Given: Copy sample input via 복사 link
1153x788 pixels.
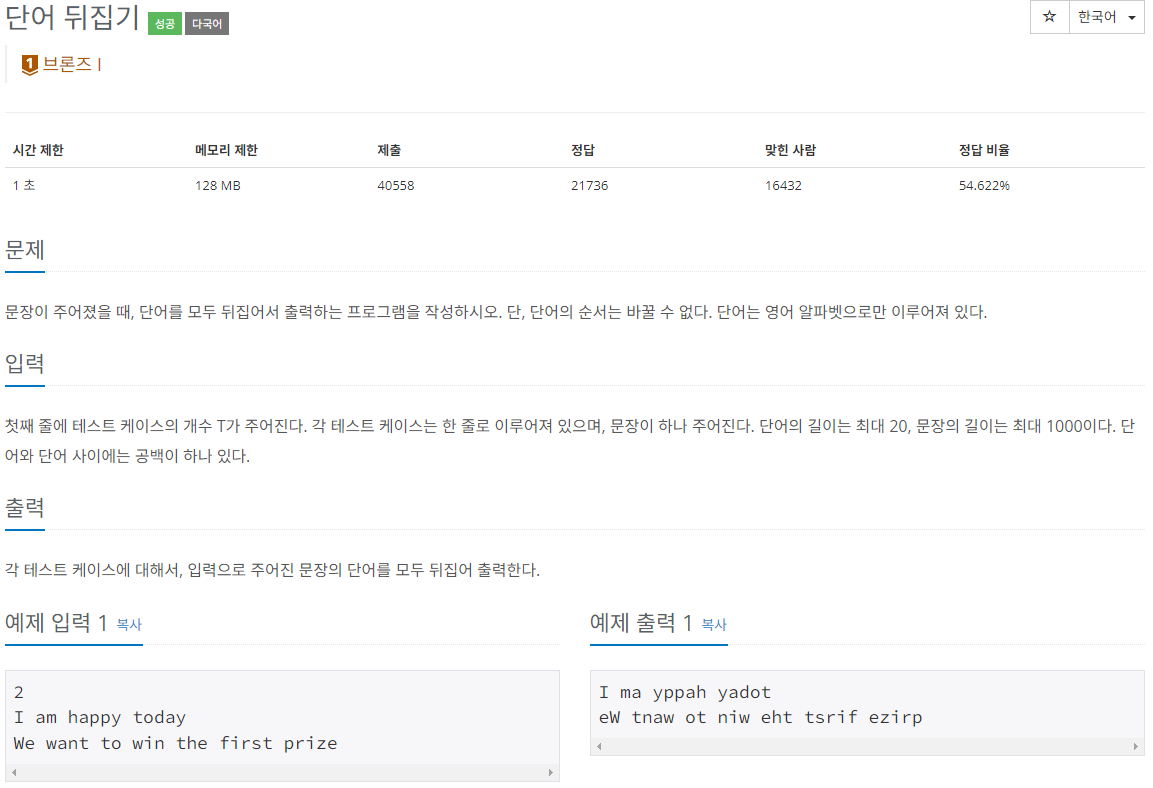Looking at the screenshot, I should pyautogui.click(x=129, y=624).
